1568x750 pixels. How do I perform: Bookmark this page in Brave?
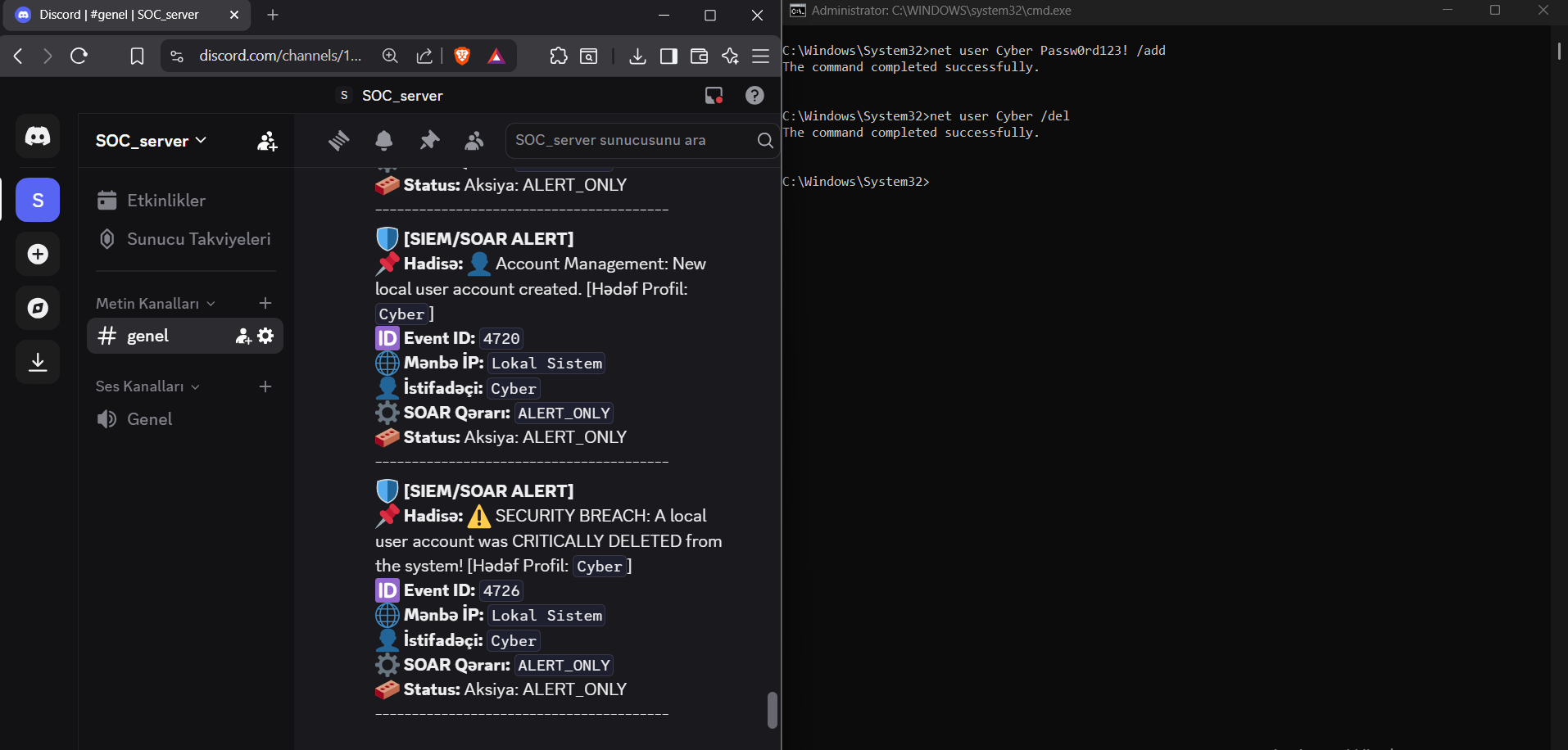(137, 56)
